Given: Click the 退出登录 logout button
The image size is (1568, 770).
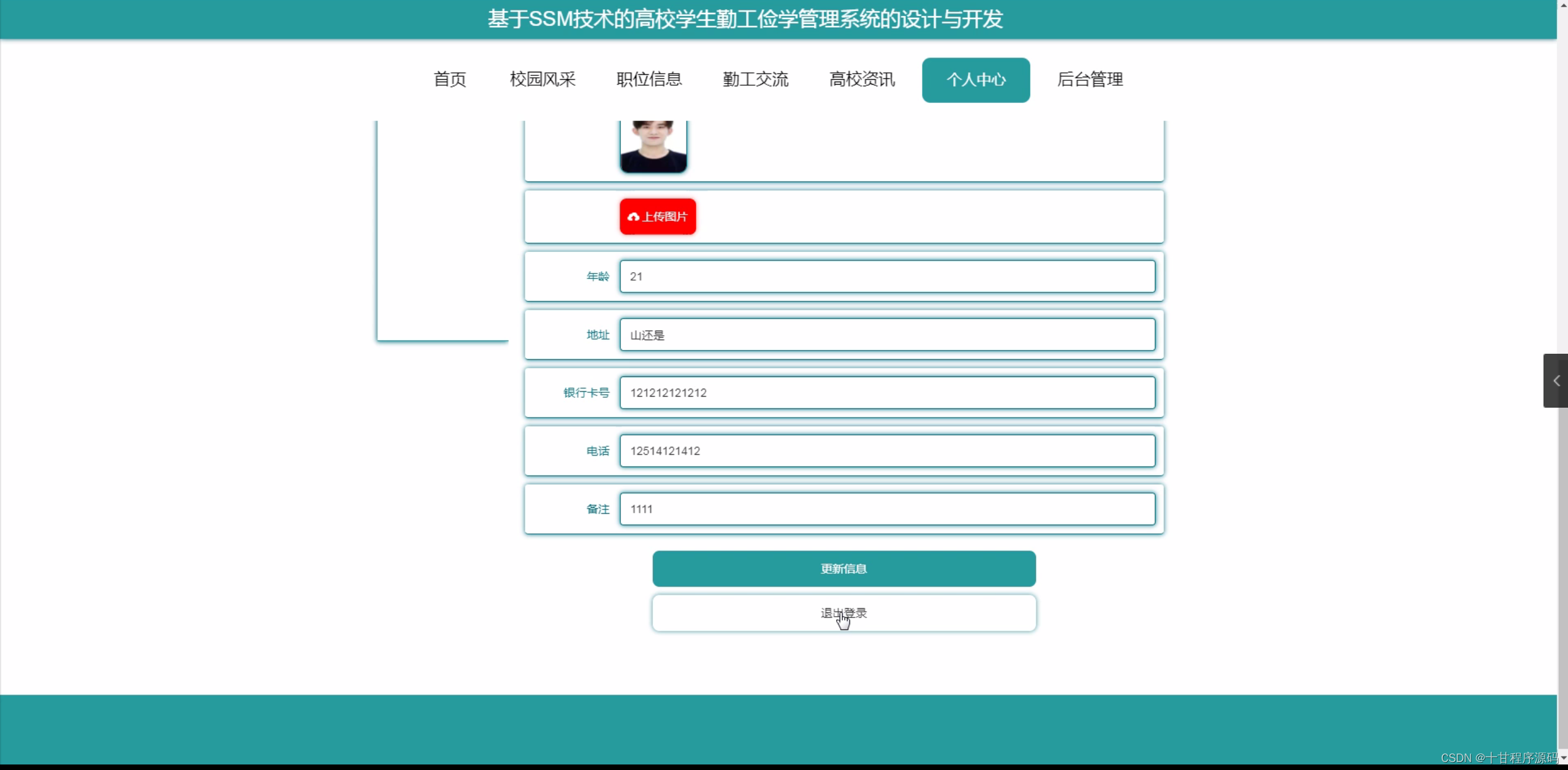Looking at the screenshot, I should coord(843,612).
